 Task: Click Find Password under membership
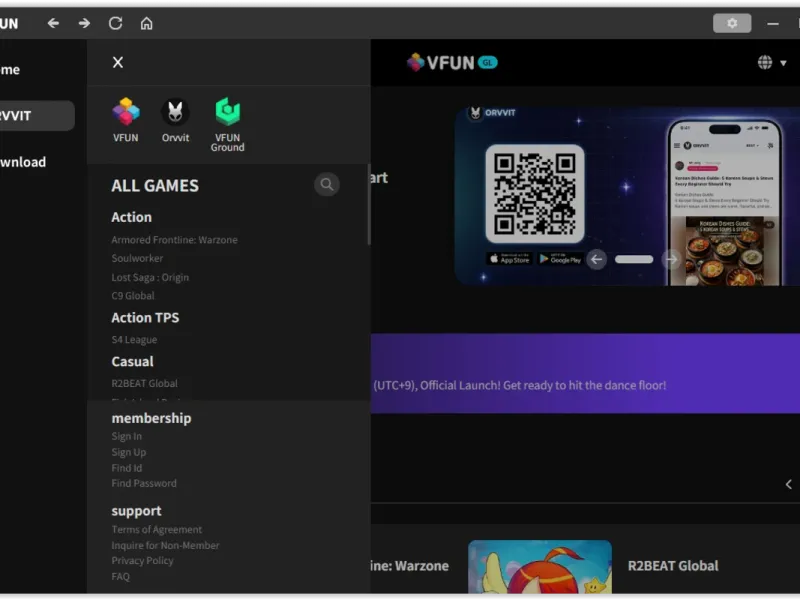(144, 483)
